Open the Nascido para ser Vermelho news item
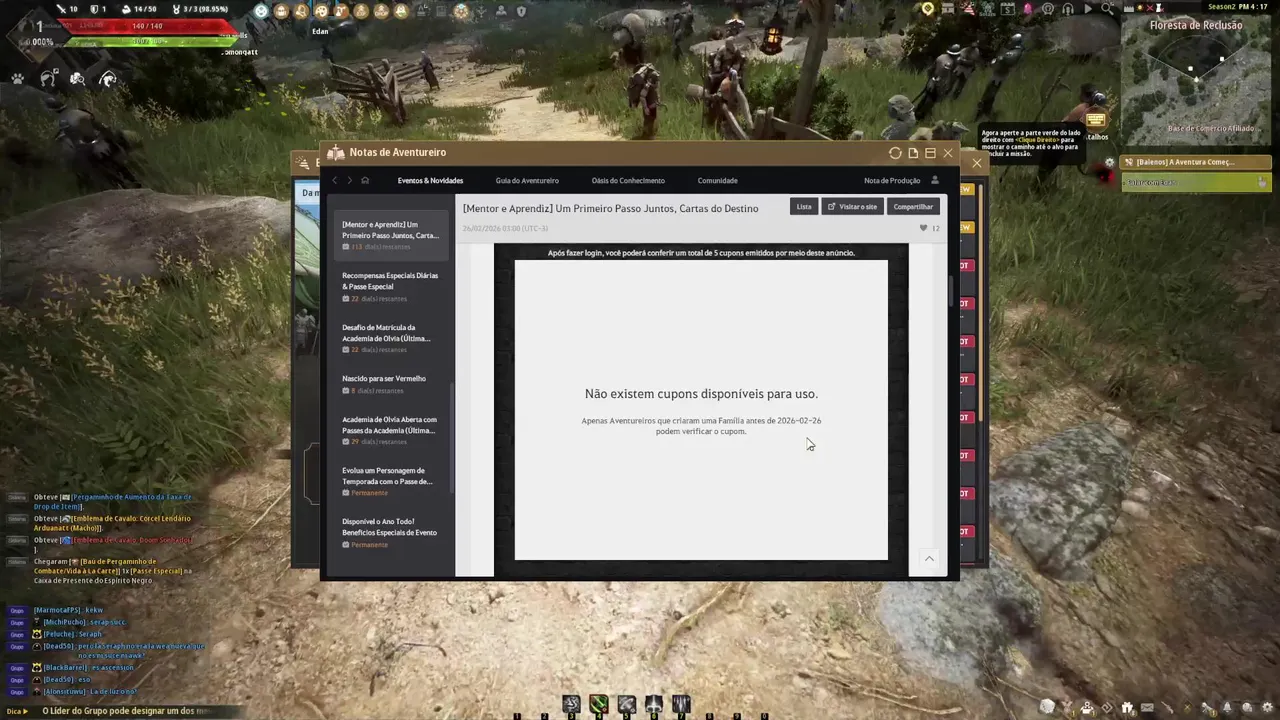Image resolution: width=1280 pixels, height=720 pixels. (x=391, y=384)
